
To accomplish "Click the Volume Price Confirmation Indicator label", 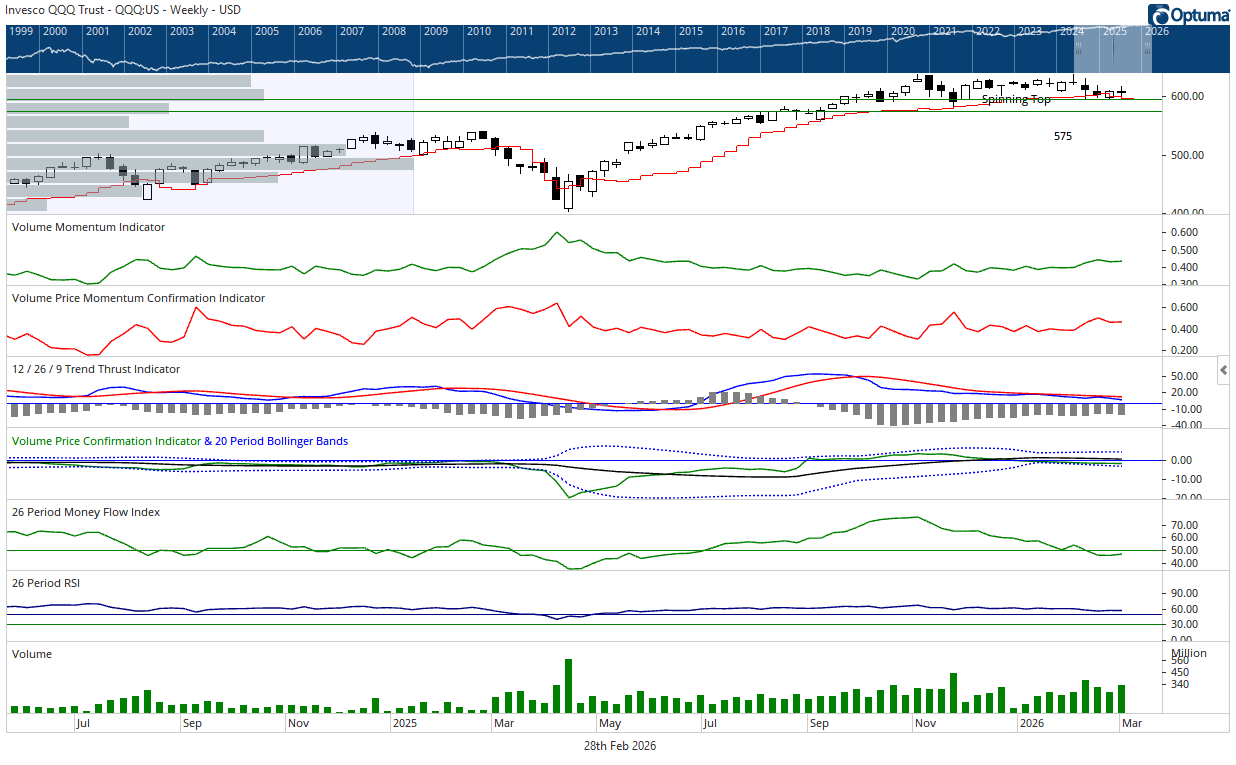I will point(106,441).
